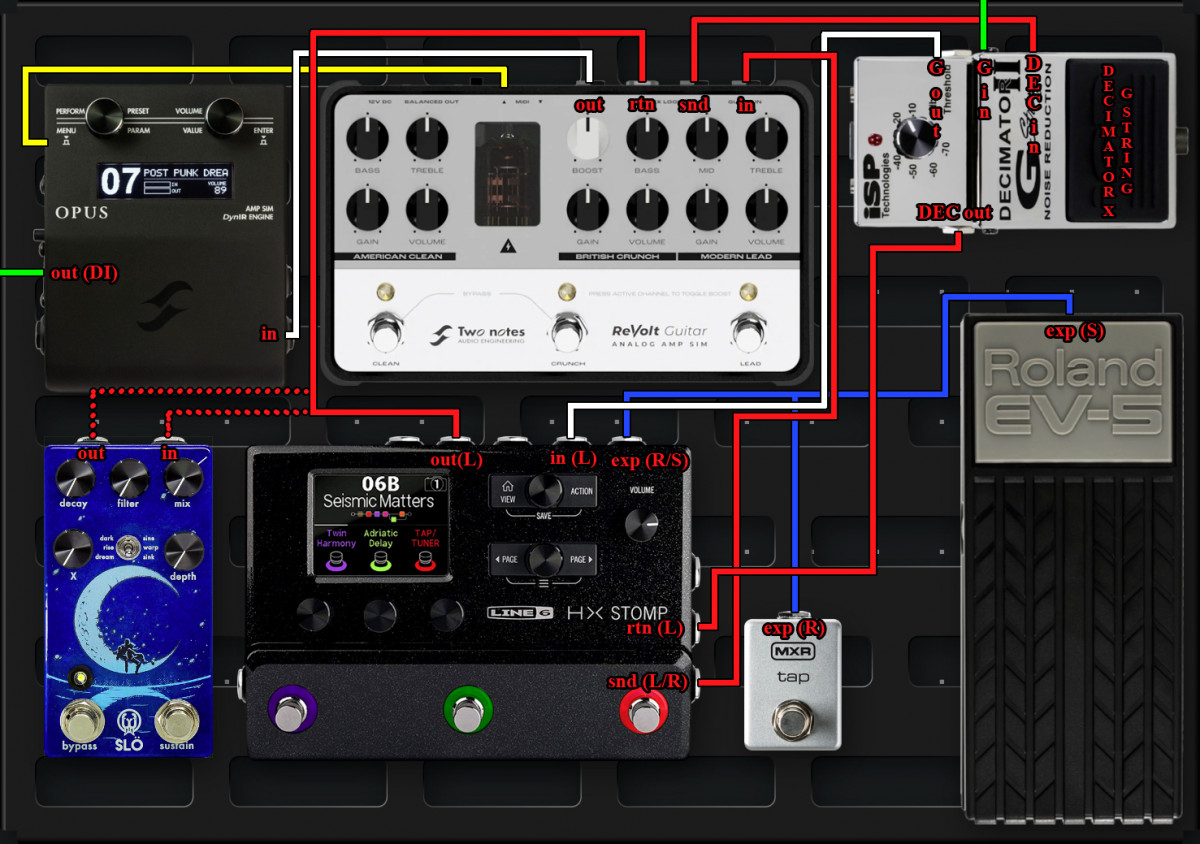Engage the ReVolt LEAD channel footswitch
The height and width of the screenshot is (844, 1200).
[x=749, y=329]
